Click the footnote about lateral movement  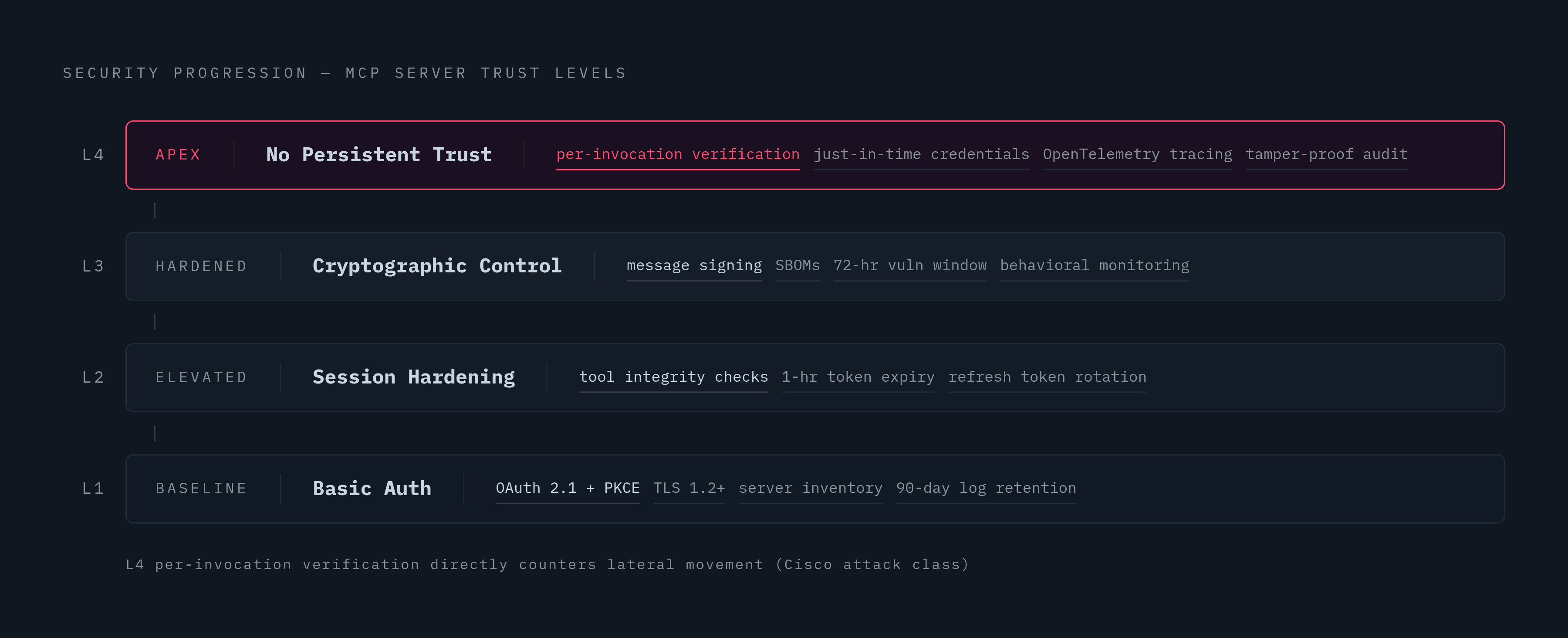click(547, 564)
